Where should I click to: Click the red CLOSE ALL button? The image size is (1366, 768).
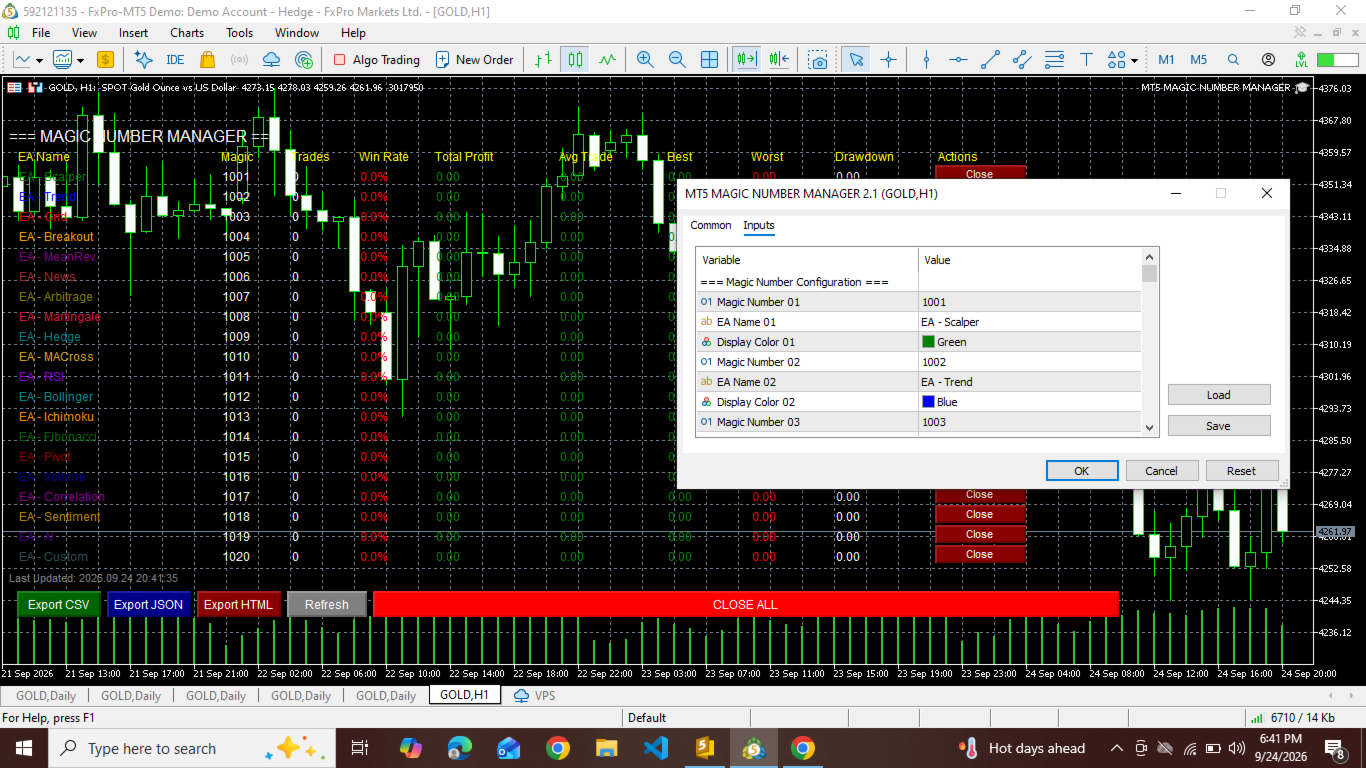click(x=745, y=604)
